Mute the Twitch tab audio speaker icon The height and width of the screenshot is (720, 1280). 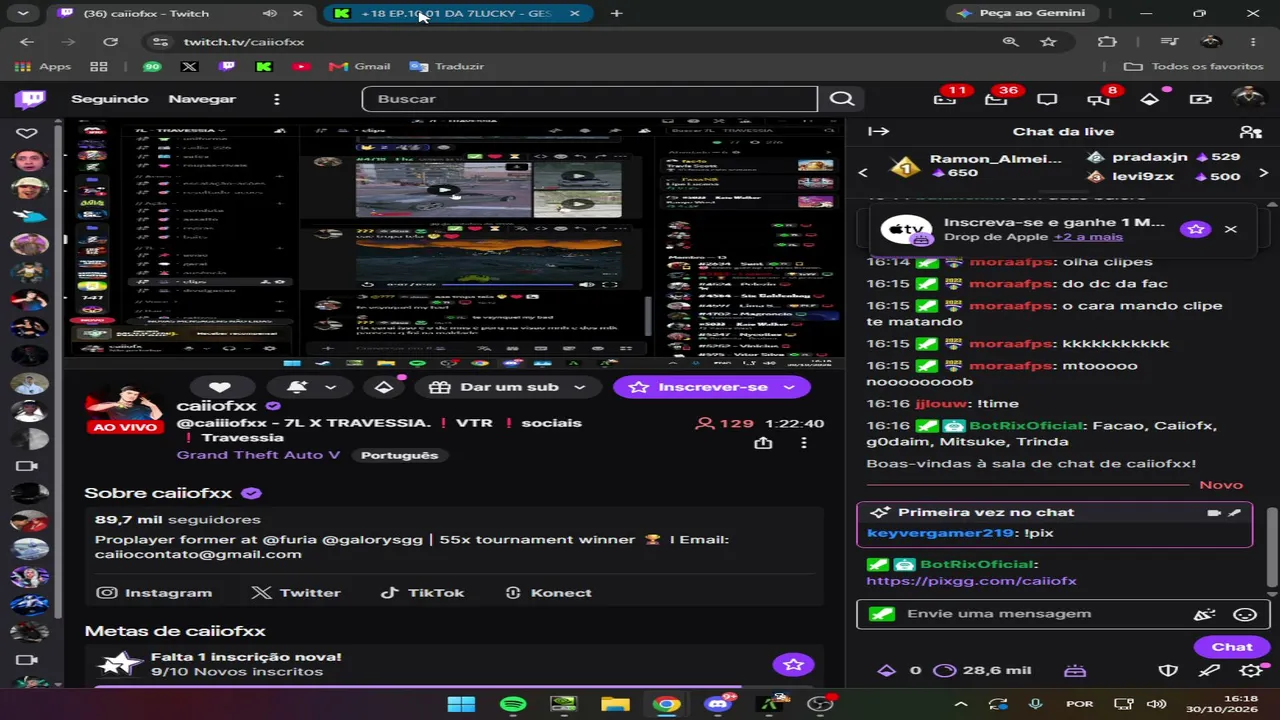pos(270,14)
